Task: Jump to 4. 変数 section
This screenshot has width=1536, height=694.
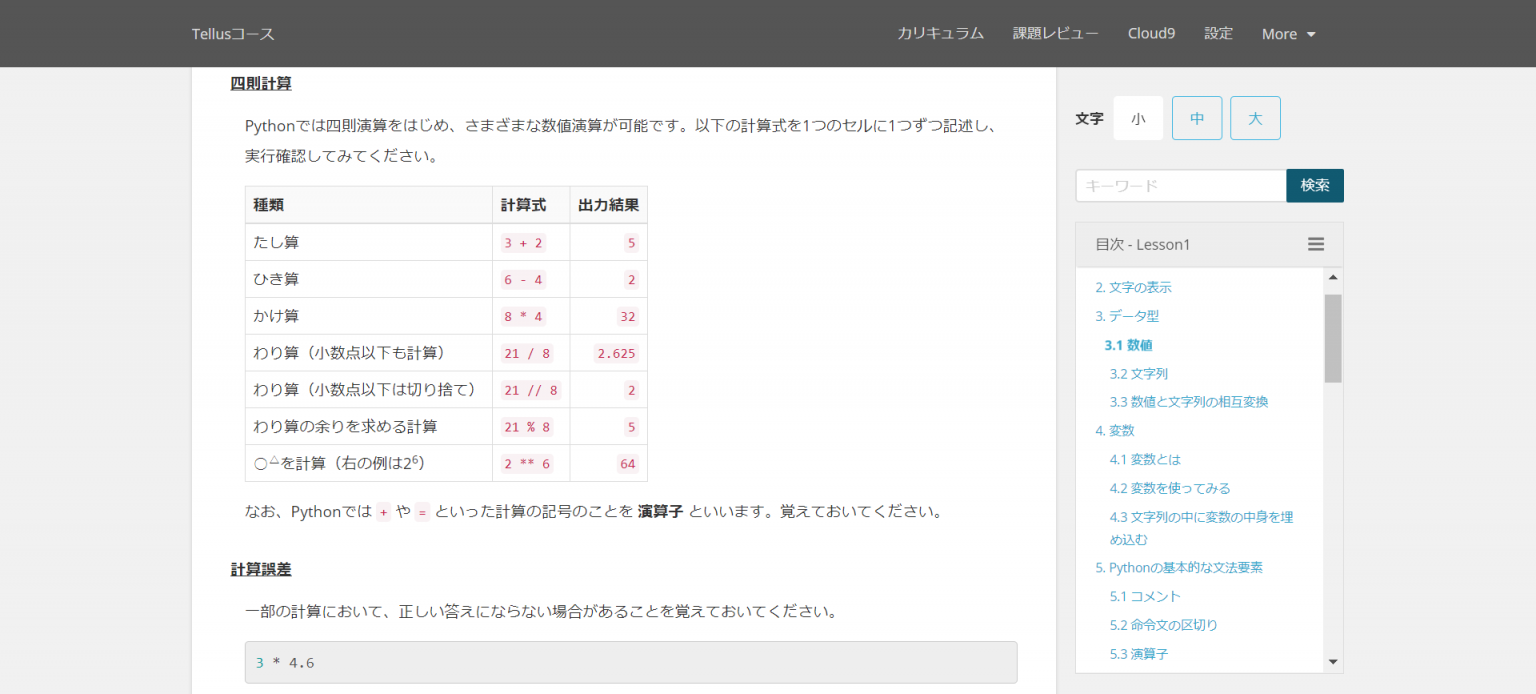Action: [1115, 431]
